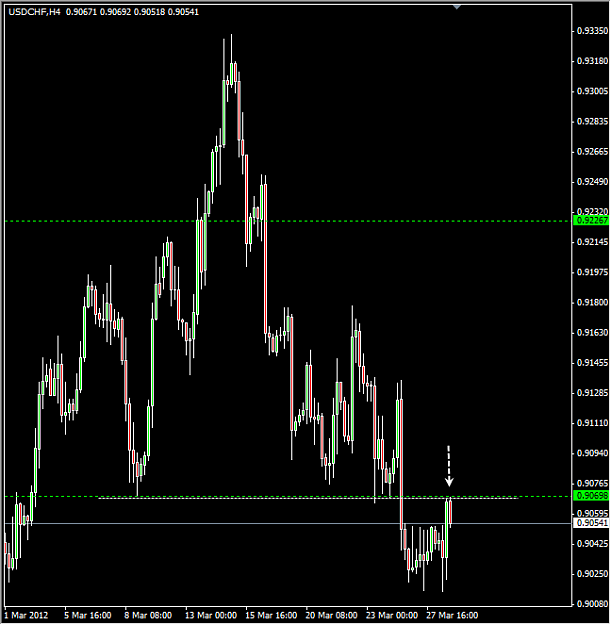Screen dimensions: 611x625
Task: Click the 0.90765 price axis label
Action: pos(593,483)
